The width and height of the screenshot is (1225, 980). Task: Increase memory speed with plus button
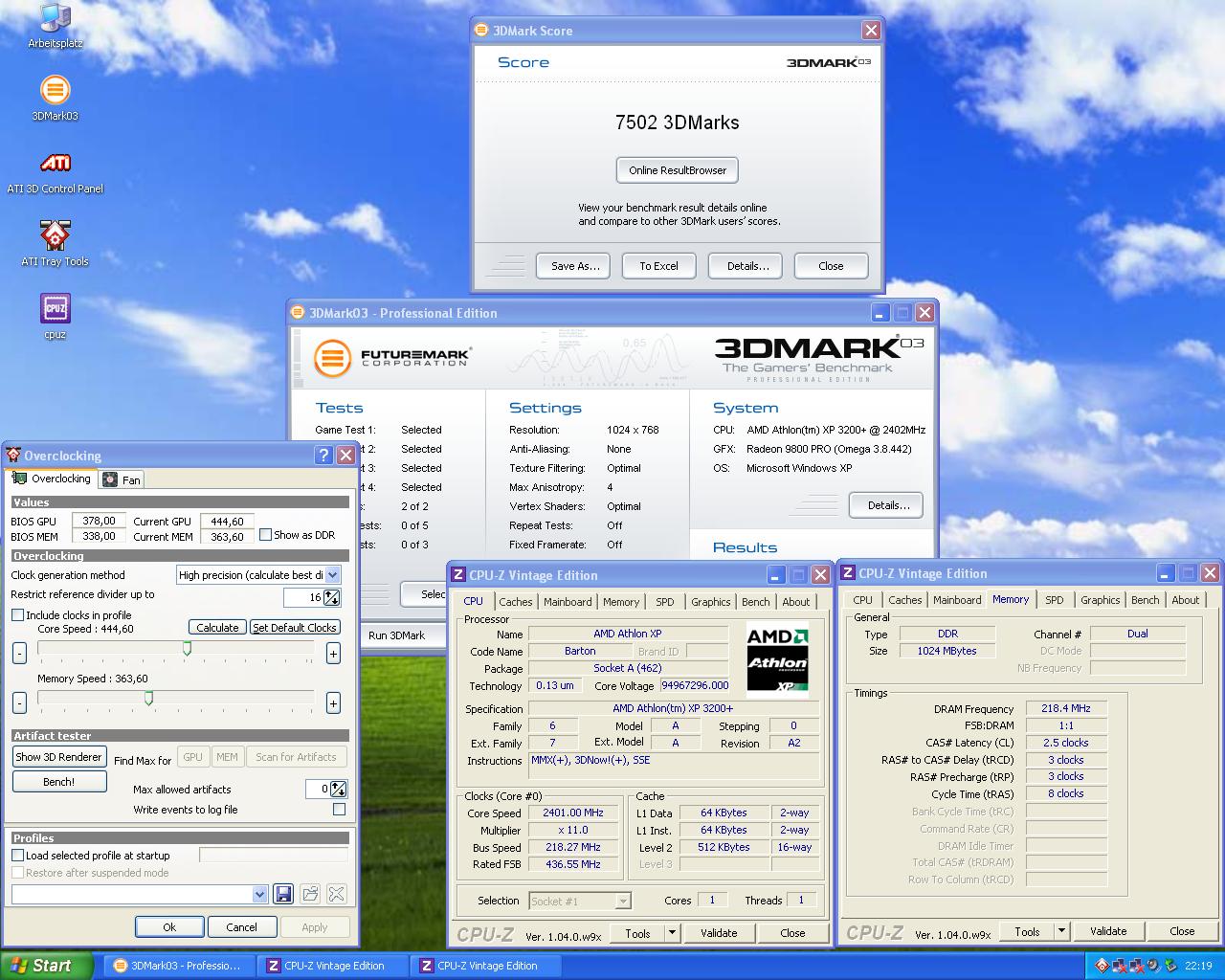(x=333, y=702)
